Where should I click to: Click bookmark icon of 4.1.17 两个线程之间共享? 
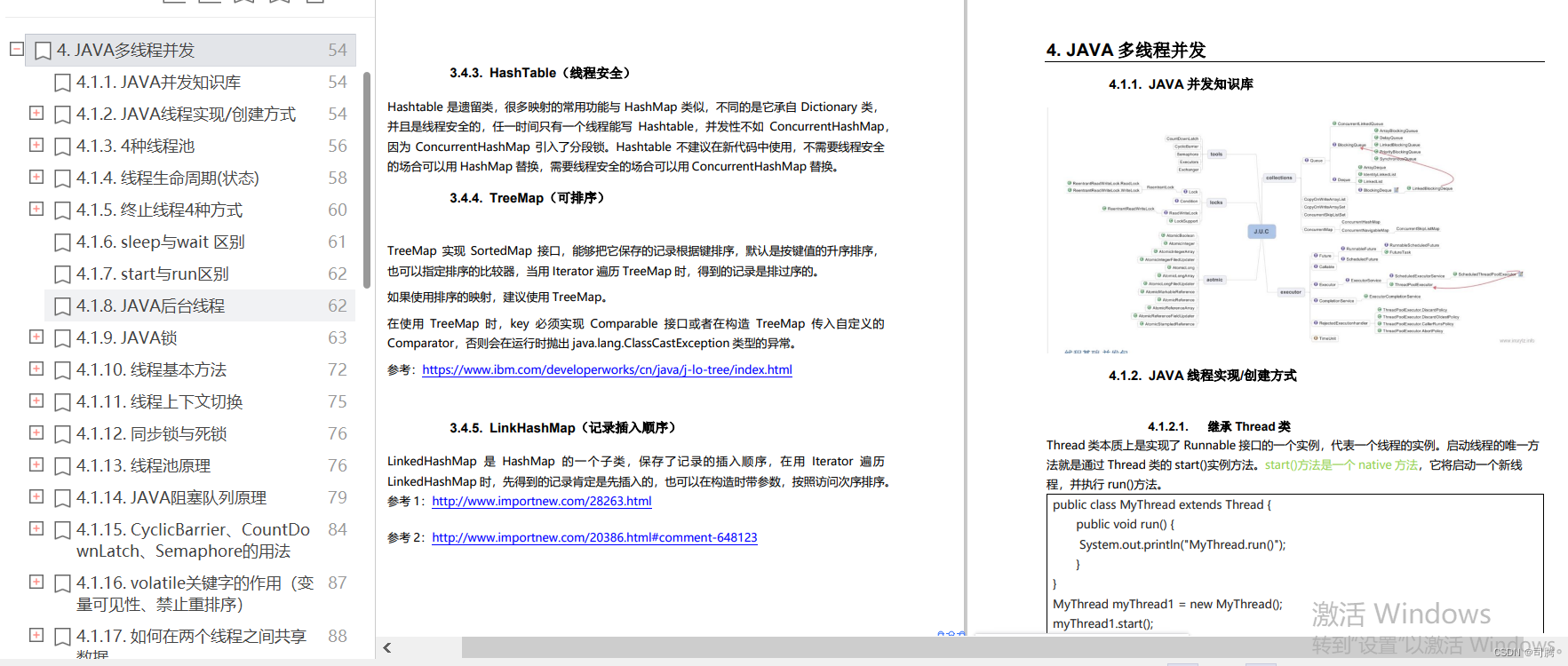coord(62,637)
